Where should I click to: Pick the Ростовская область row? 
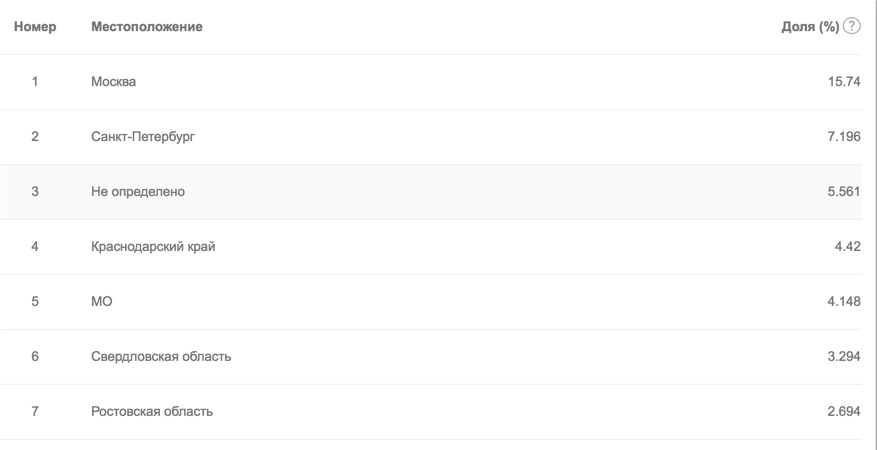coord(431,411)
